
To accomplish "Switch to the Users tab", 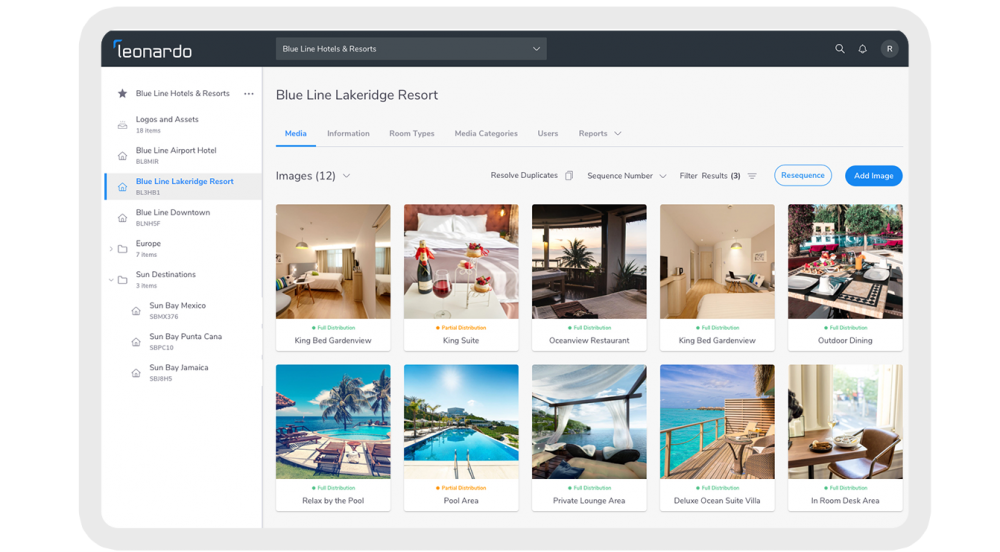I will pyautogui.click(x=547, y=133).
